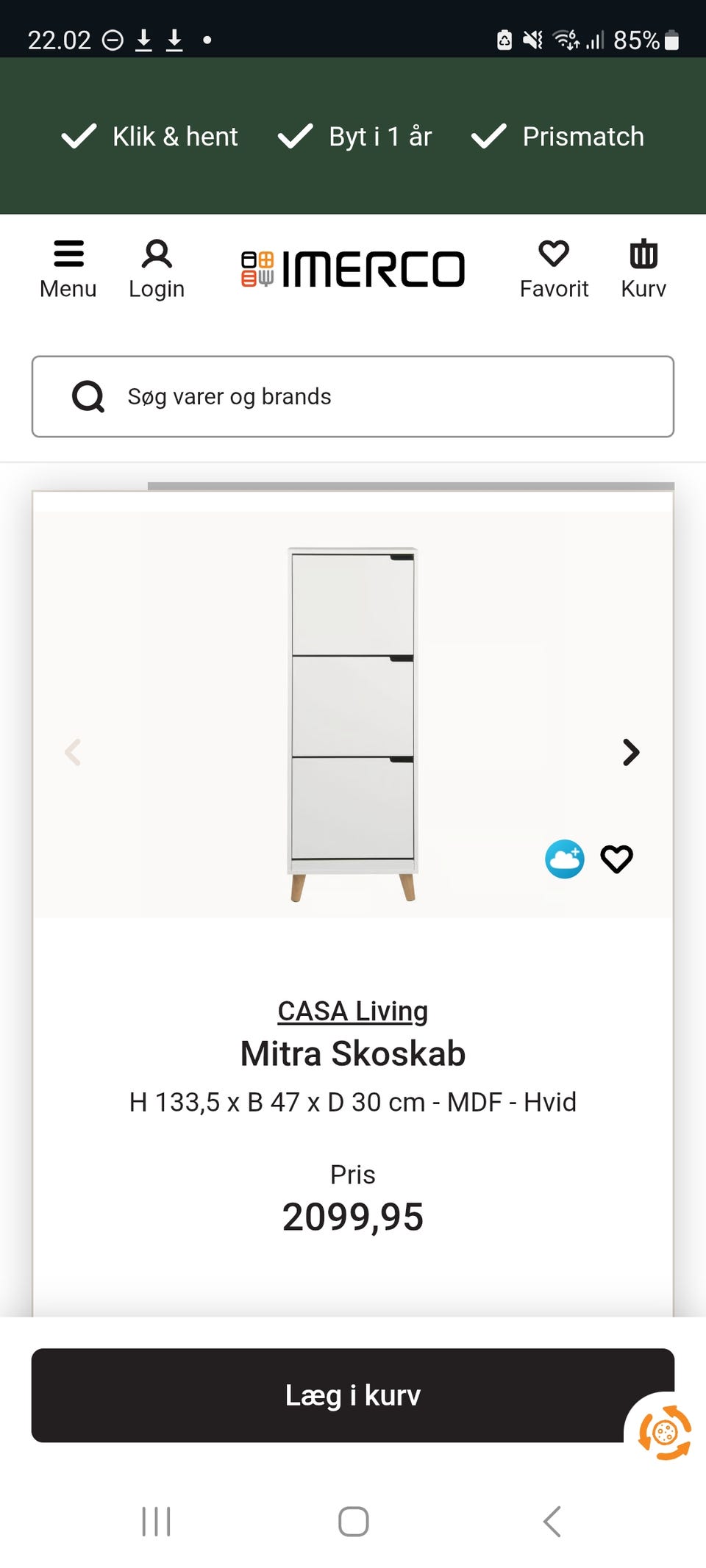This screenshot has width=706, height=1568.
Task: Focus the Søg varer og brands field
Action: pos(382,397)
